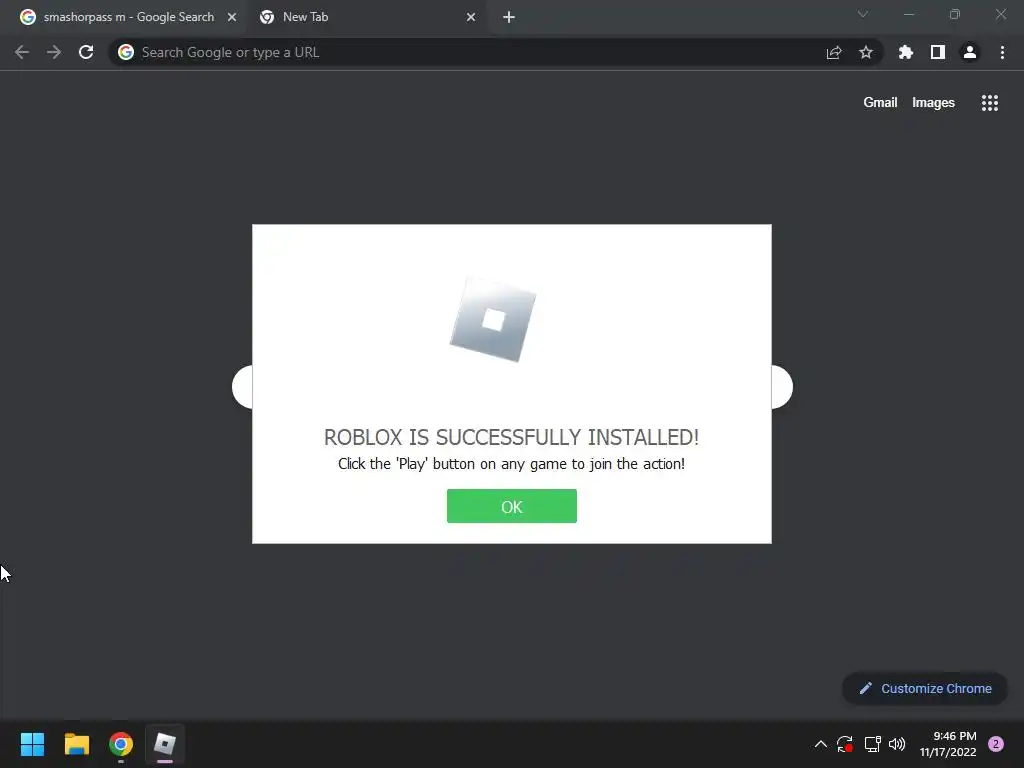The width and height of the screenshot is (1024, 768).
Task: Click the sync update tray icon
Action: pos(845,744)
